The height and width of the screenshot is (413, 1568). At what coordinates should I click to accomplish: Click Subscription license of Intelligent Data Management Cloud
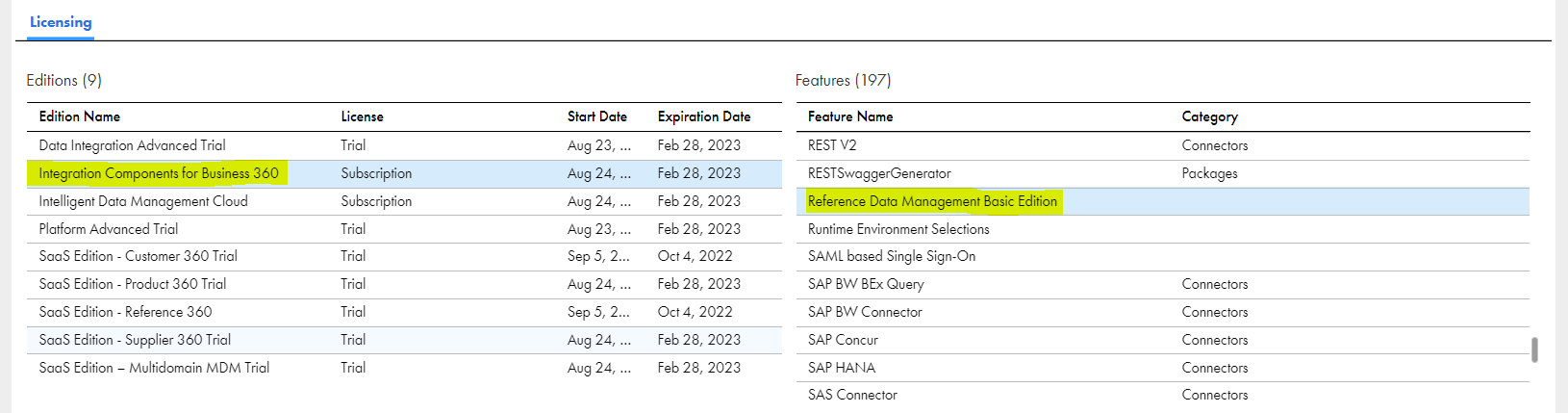tap(376, 201)
